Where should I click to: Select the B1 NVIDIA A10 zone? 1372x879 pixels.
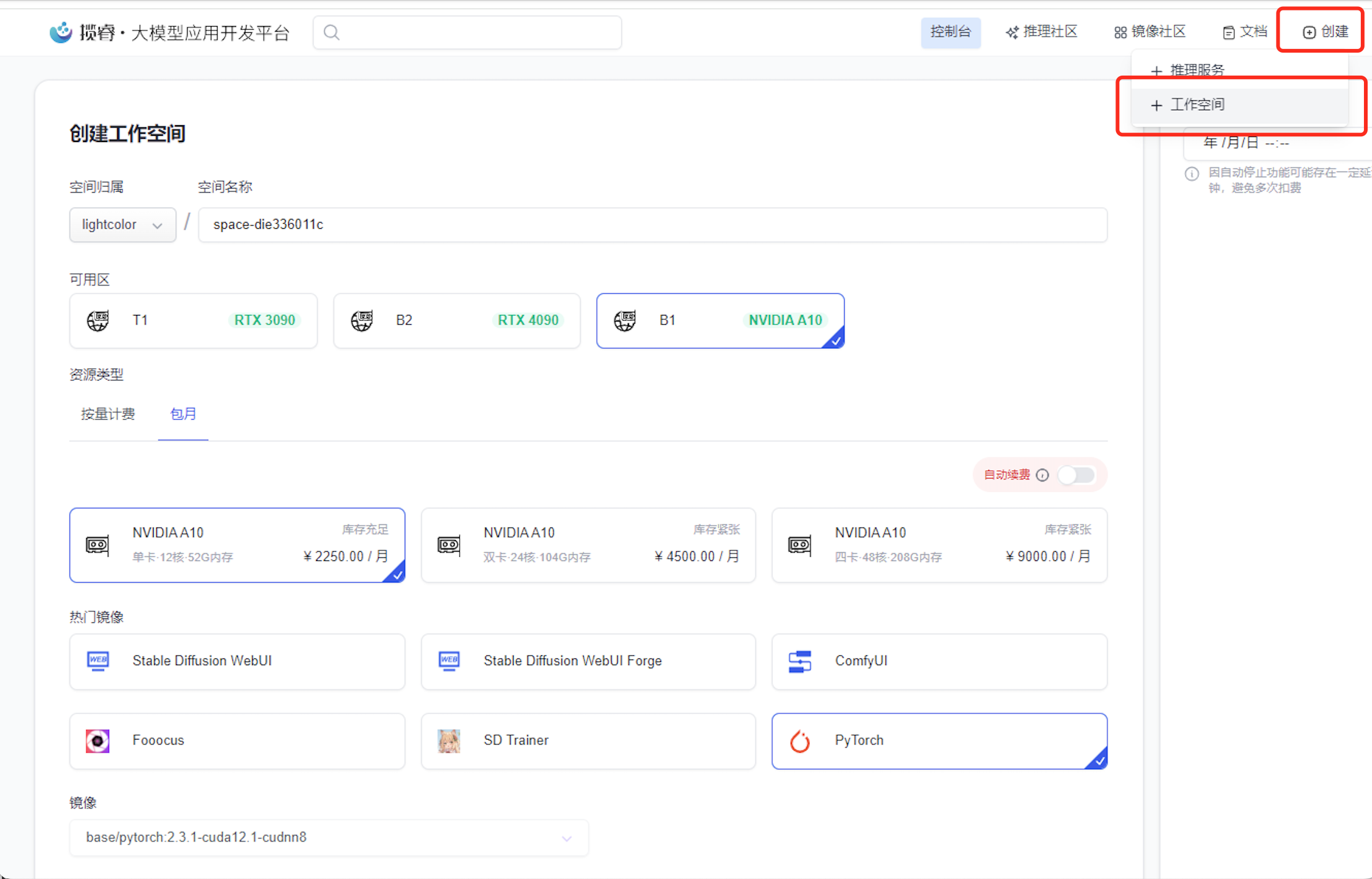(720, 320)
